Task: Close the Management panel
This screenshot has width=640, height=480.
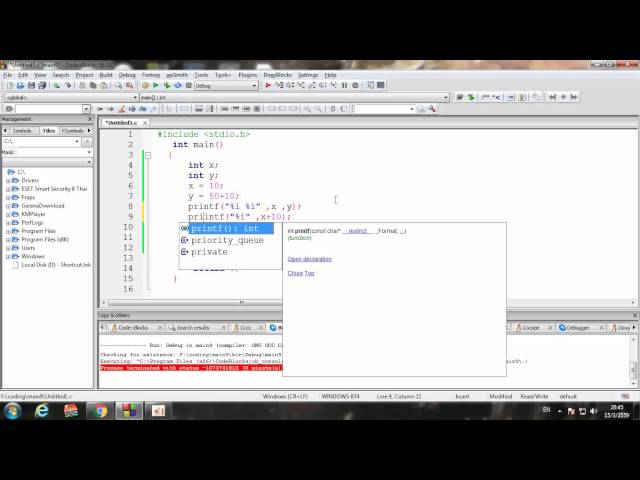Action: (x=90, y=119)
